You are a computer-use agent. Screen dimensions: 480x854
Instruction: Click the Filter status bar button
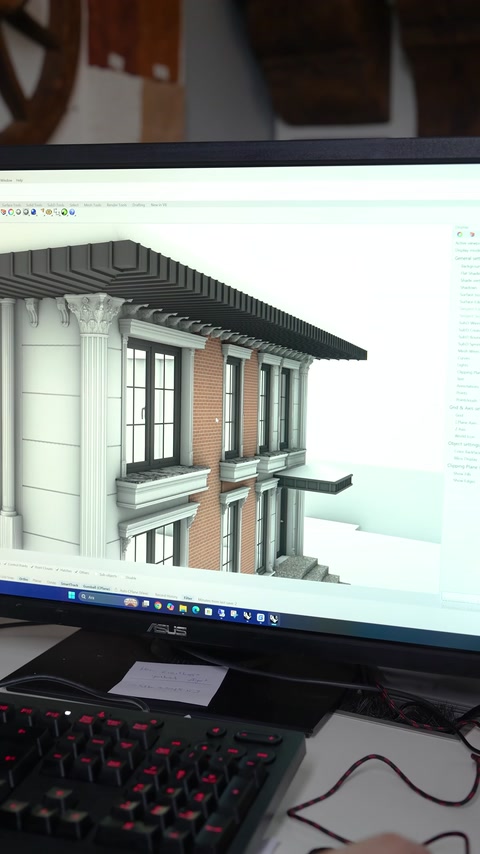click(x=187, y=598)
